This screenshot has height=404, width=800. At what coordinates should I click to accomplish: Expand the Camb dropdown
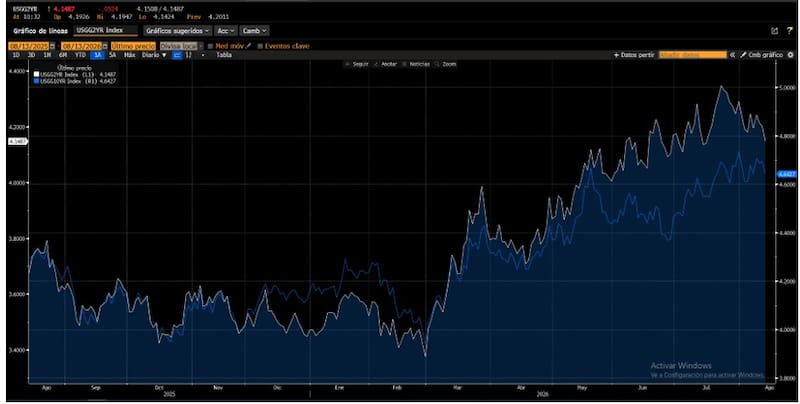click(x=254, y=31)
